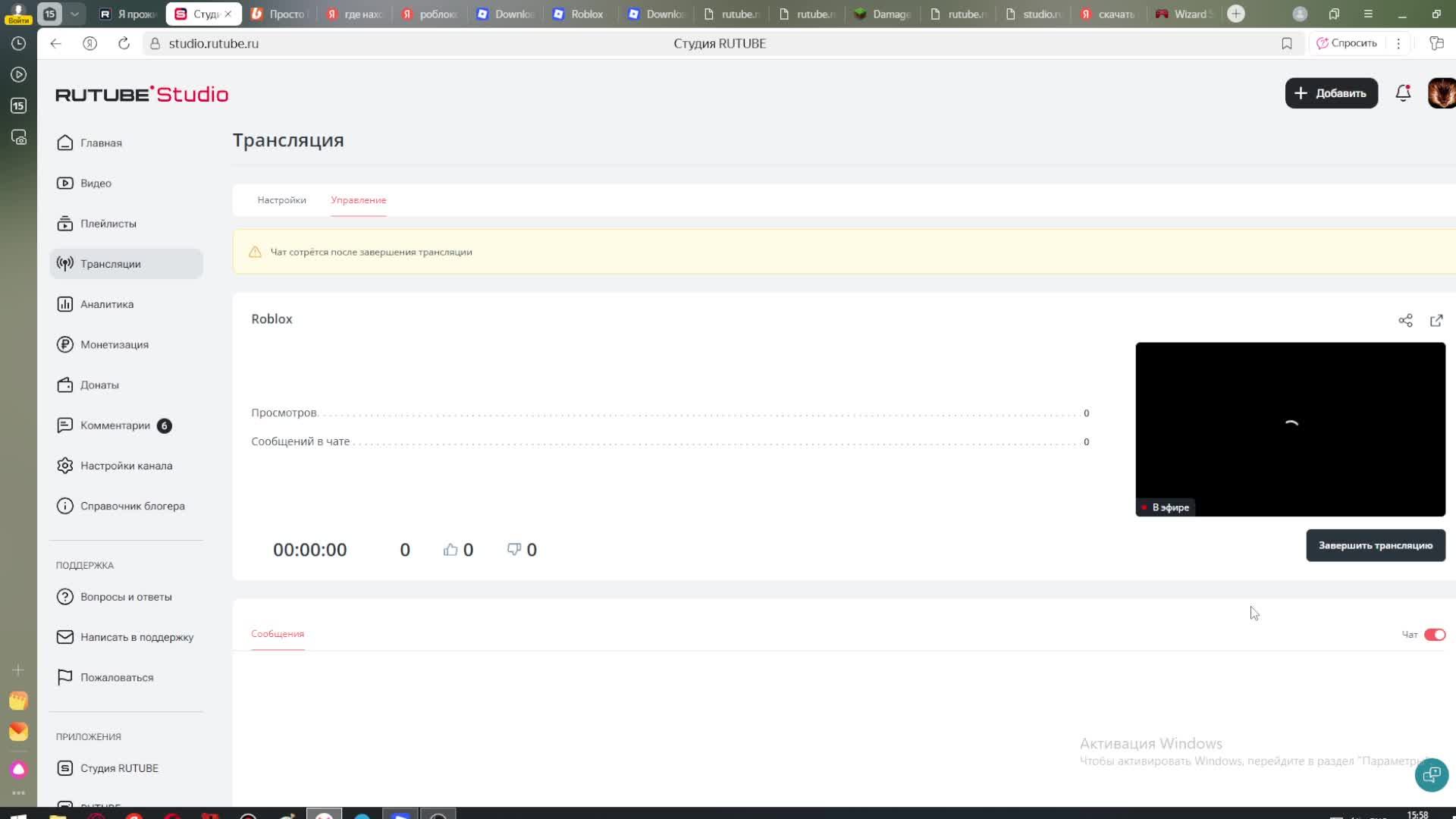
Task: Open the support chat bubble icon
Action: pyautogui.click(x=1431, y=774)
